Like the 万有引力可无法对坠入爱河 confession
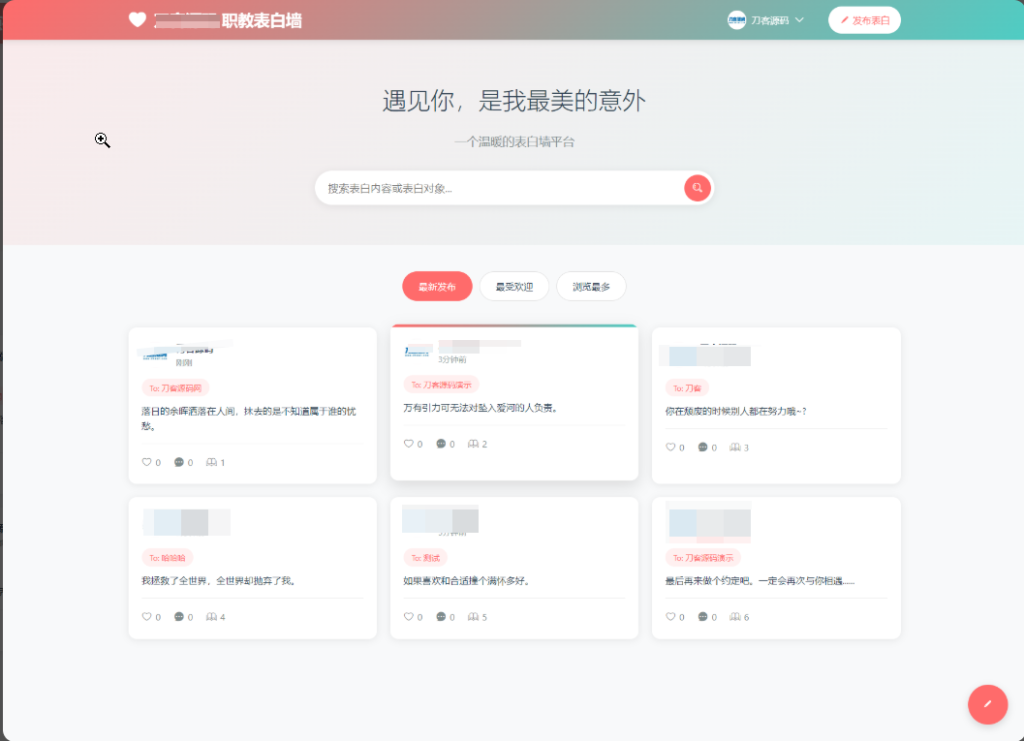The image size is (1024, 741). (x=409, y=444)
